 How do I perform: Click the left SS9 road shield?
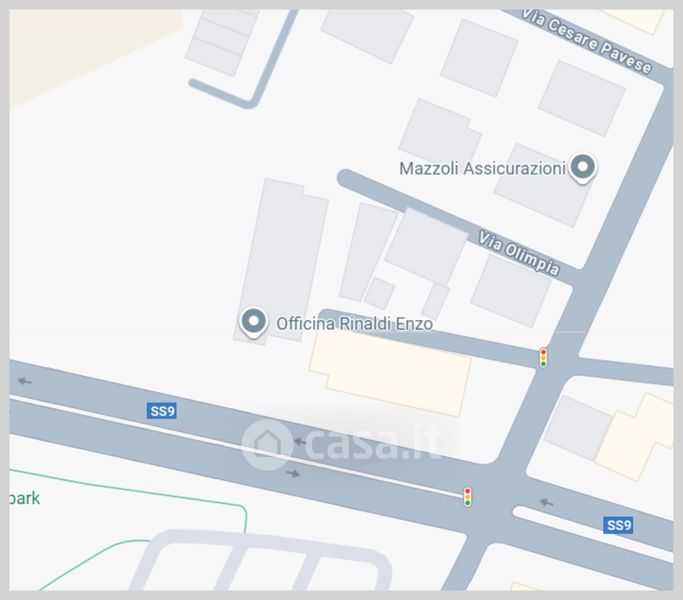[x=162, y=411]
